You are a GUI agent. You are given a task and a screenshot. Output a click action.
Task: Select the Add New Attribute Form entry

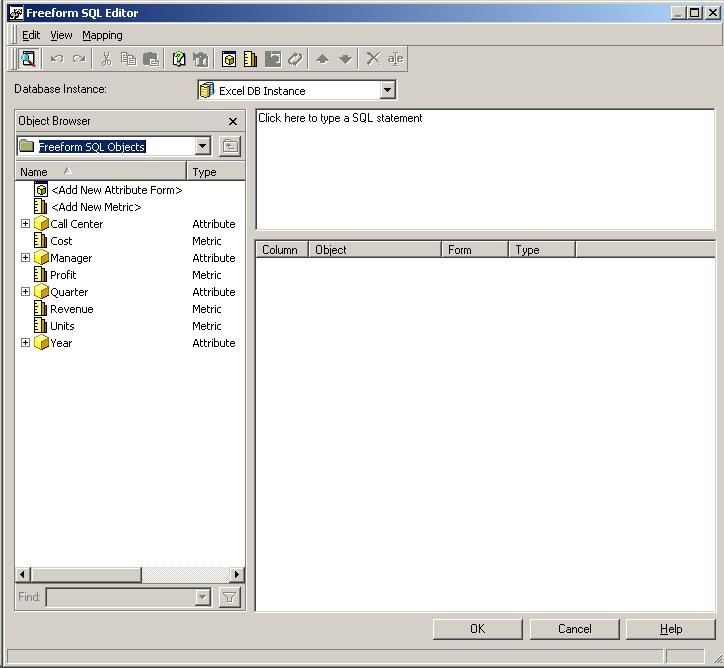pyautogui.click(x=116, y=190)
